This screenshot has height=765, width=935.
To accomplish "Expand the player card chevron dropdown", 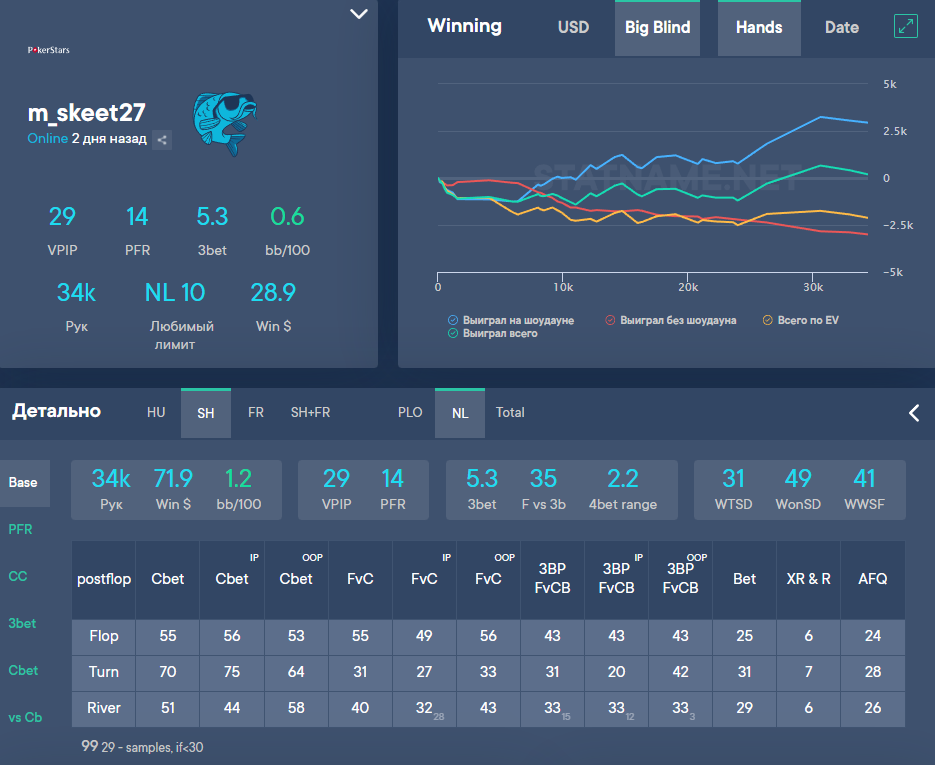I will 359,14.
